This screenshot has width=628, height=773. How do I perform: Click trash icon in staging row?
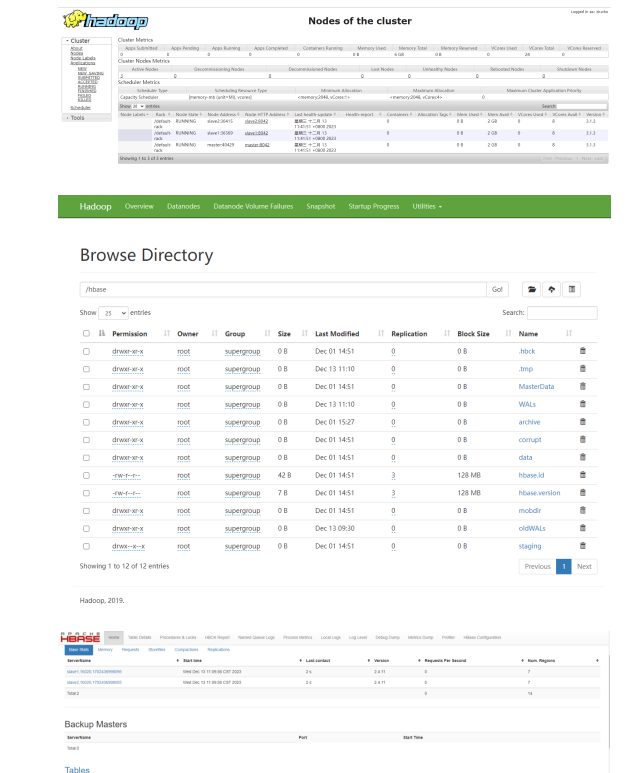(583, 546)
